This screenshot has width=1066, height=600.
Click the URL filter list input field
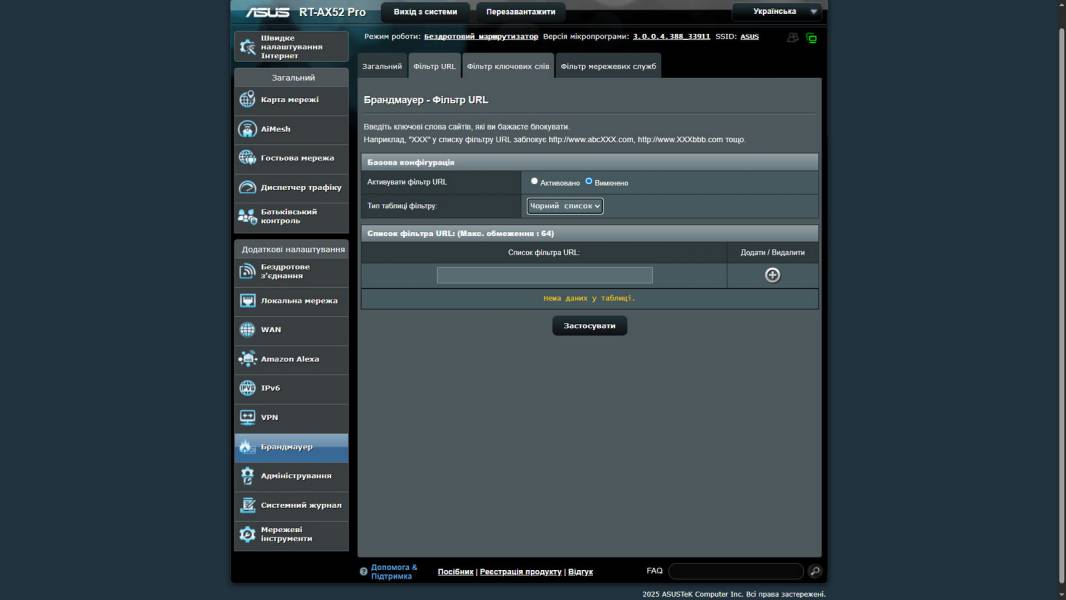coord(544,275)
